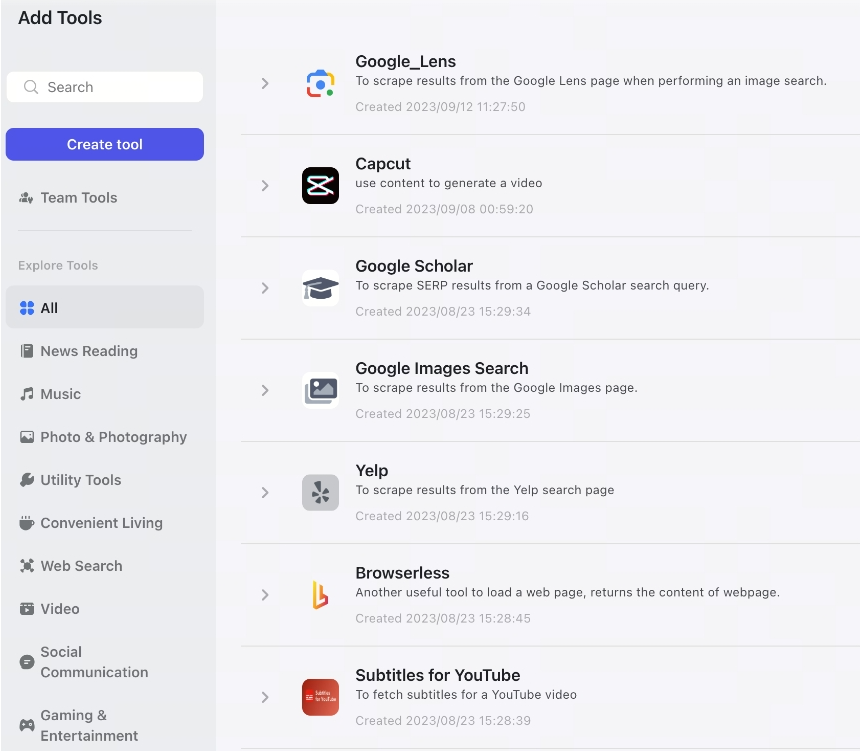Screen dimensions: 860x751
Task: Switch to the Web Search category
Action: coord(81,566)
